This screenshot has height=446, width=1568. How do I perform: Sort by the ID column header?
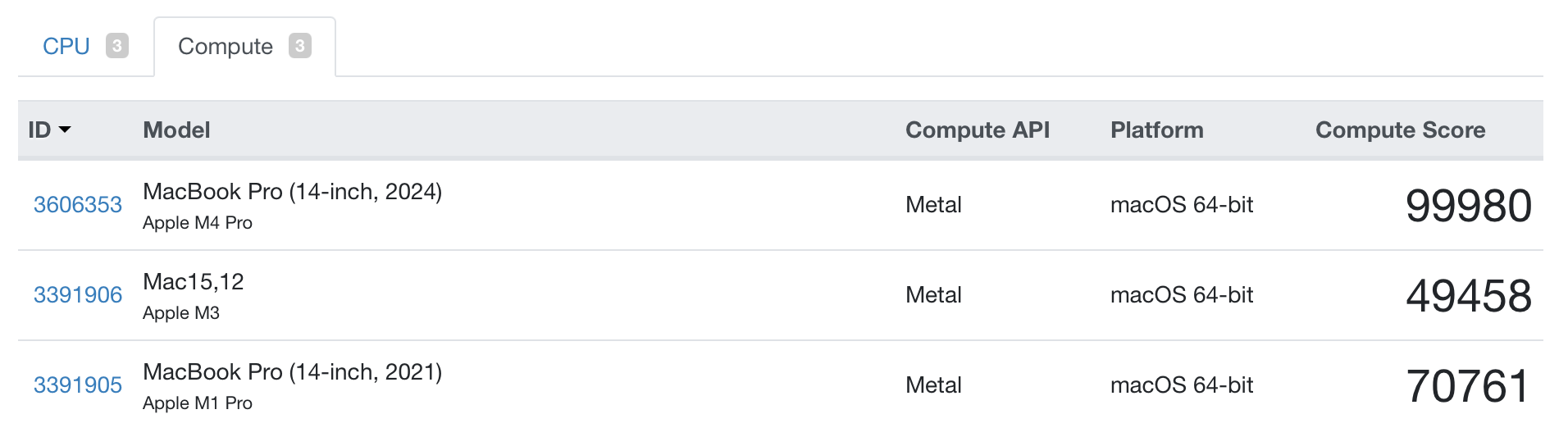(x=39, y=130)
